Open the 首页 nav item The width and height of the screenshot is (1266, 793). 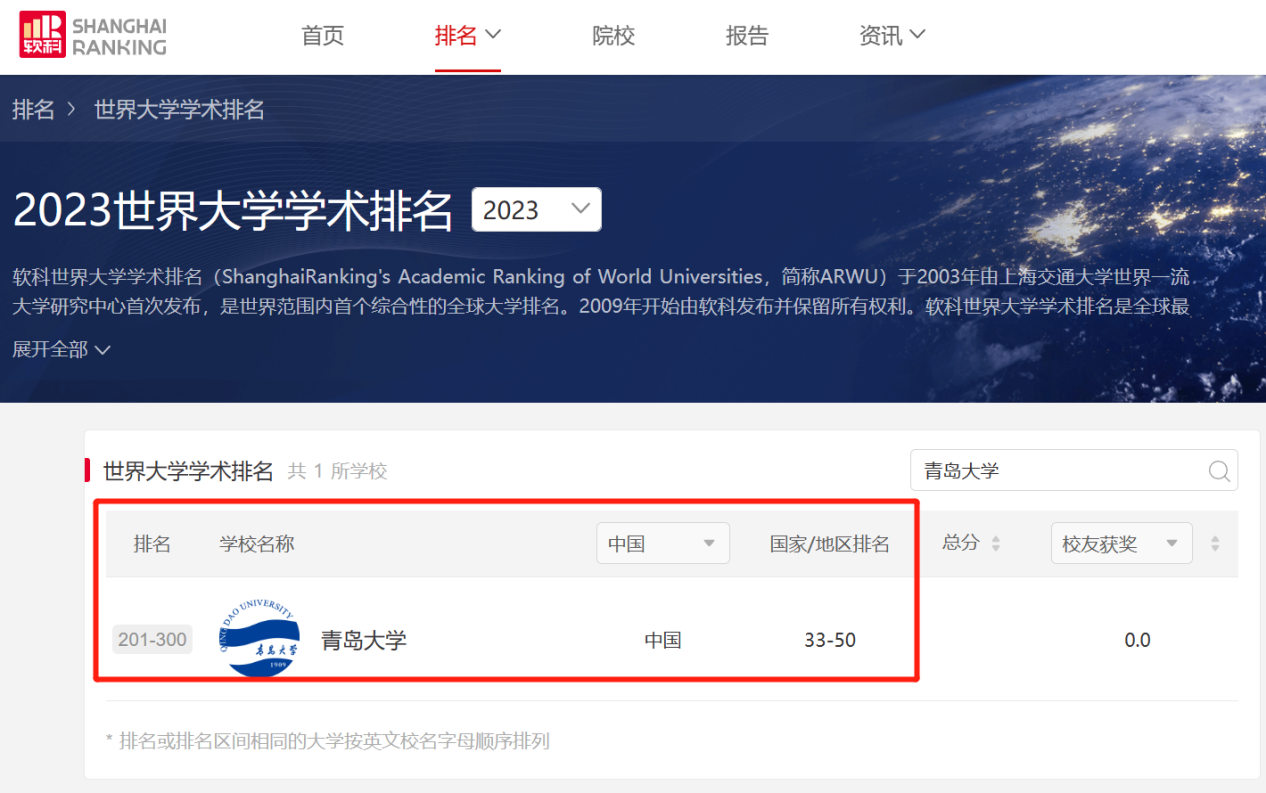(x=323, y=36)
